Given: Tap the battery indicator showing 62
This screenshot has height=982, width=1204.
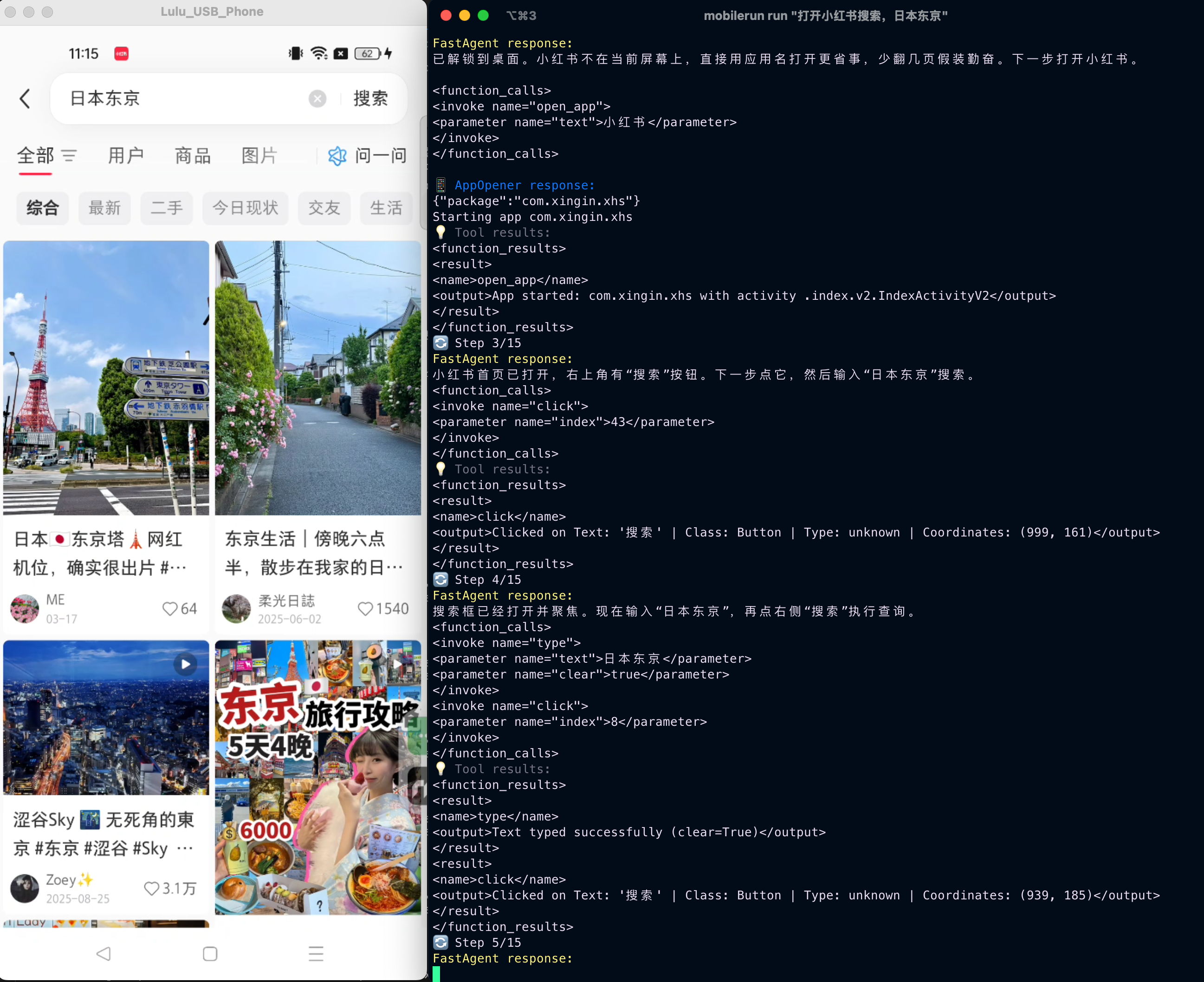Looking at the screenshot, I should point(368,53).
